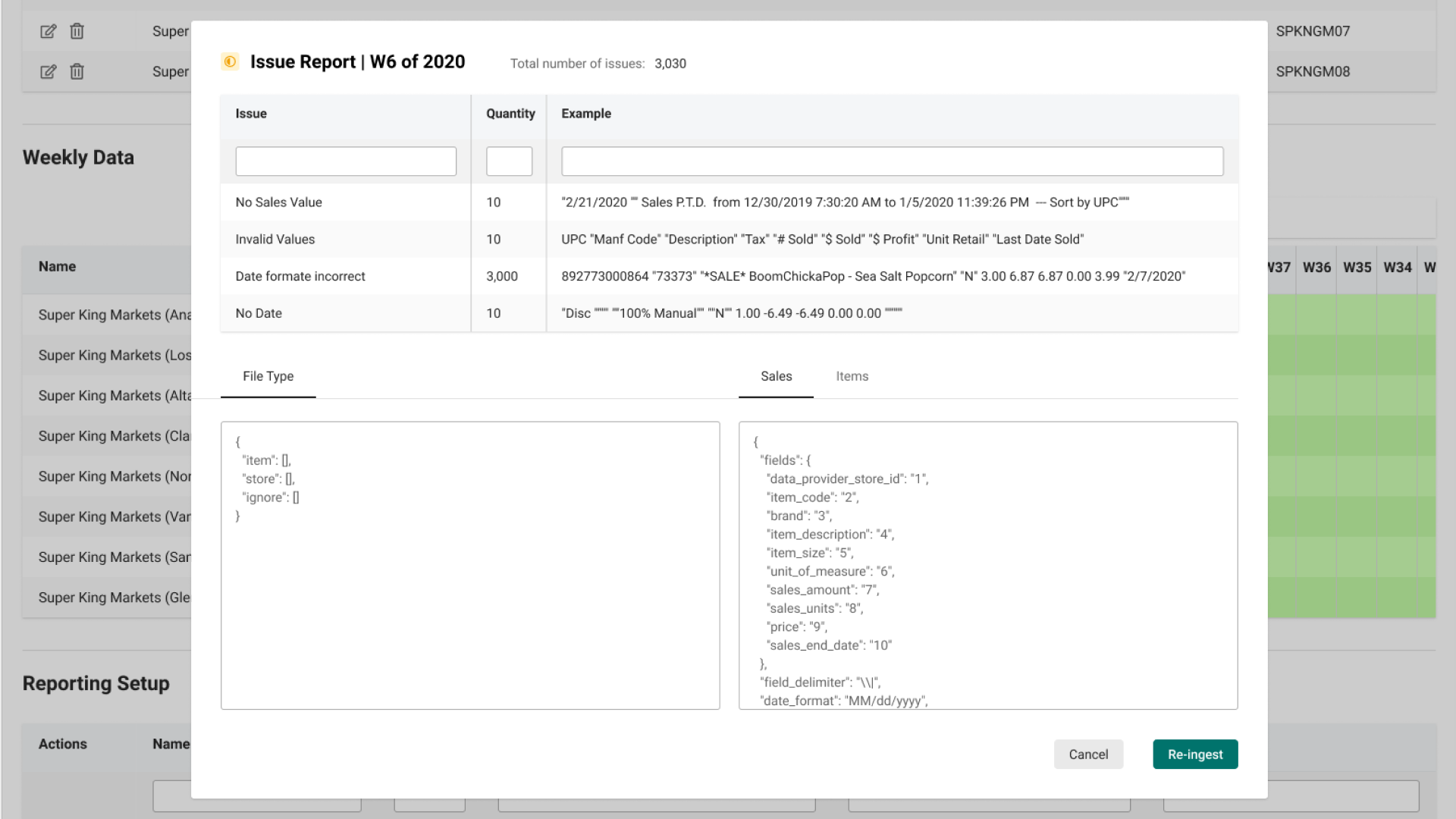
Task: Click SPKNGM07 code in background table
Action: 1313,31
